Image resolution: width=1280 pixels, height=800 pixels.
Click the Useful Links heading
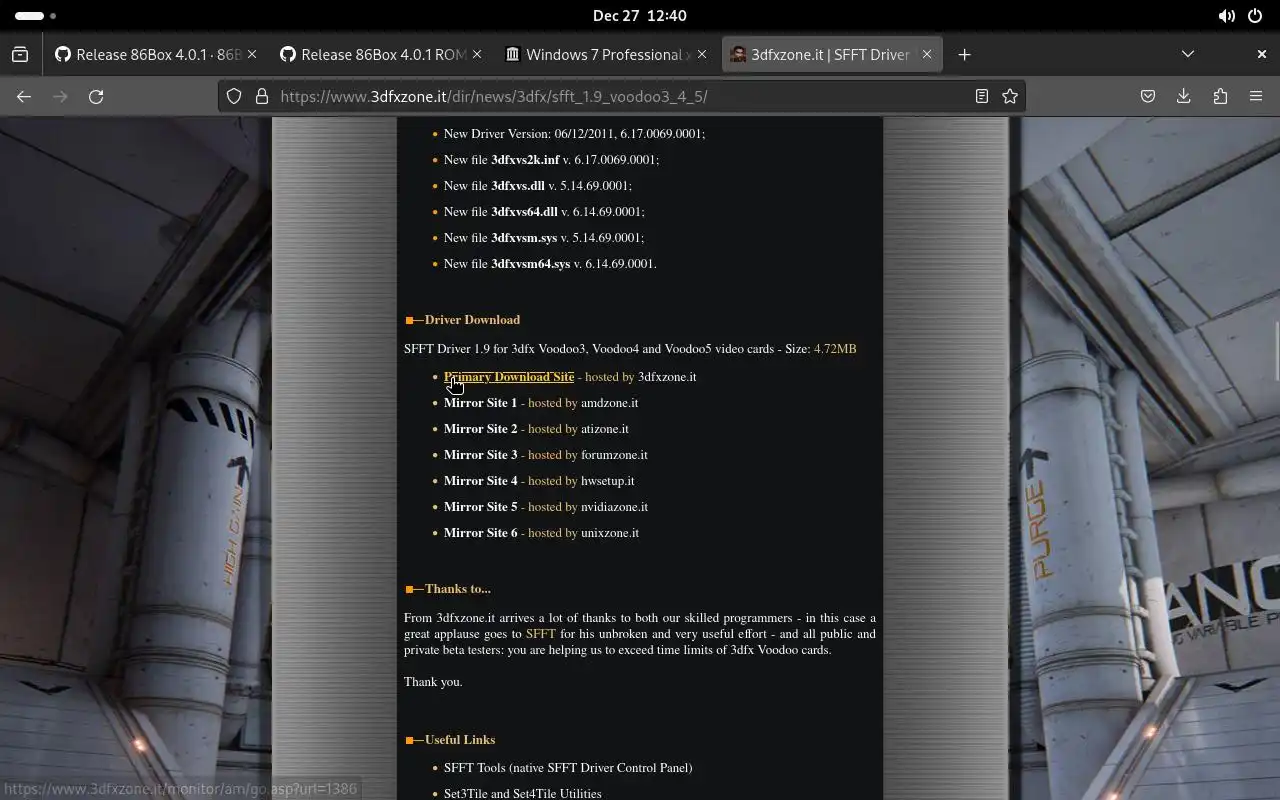460,740
